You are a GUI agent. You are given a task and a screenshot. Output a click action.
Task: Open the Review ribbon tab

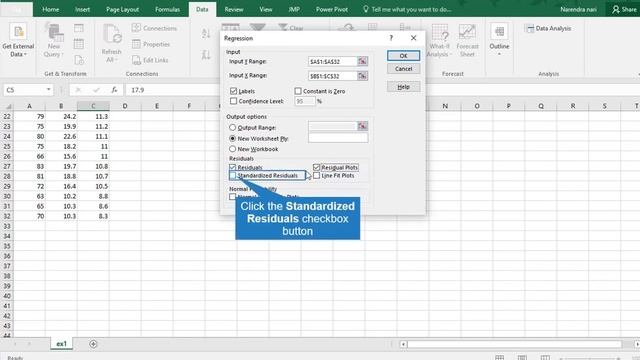[234, 9]
